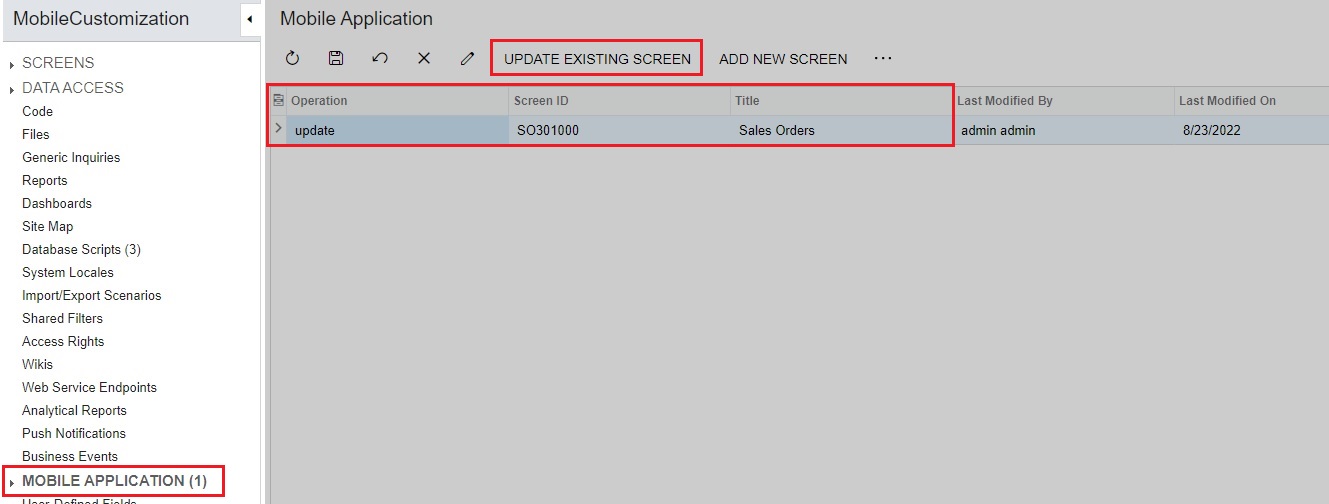The image size is (1329, 504).
Task: Expand the DATA ACCESS tree node
Action: [x=12, y=90]
